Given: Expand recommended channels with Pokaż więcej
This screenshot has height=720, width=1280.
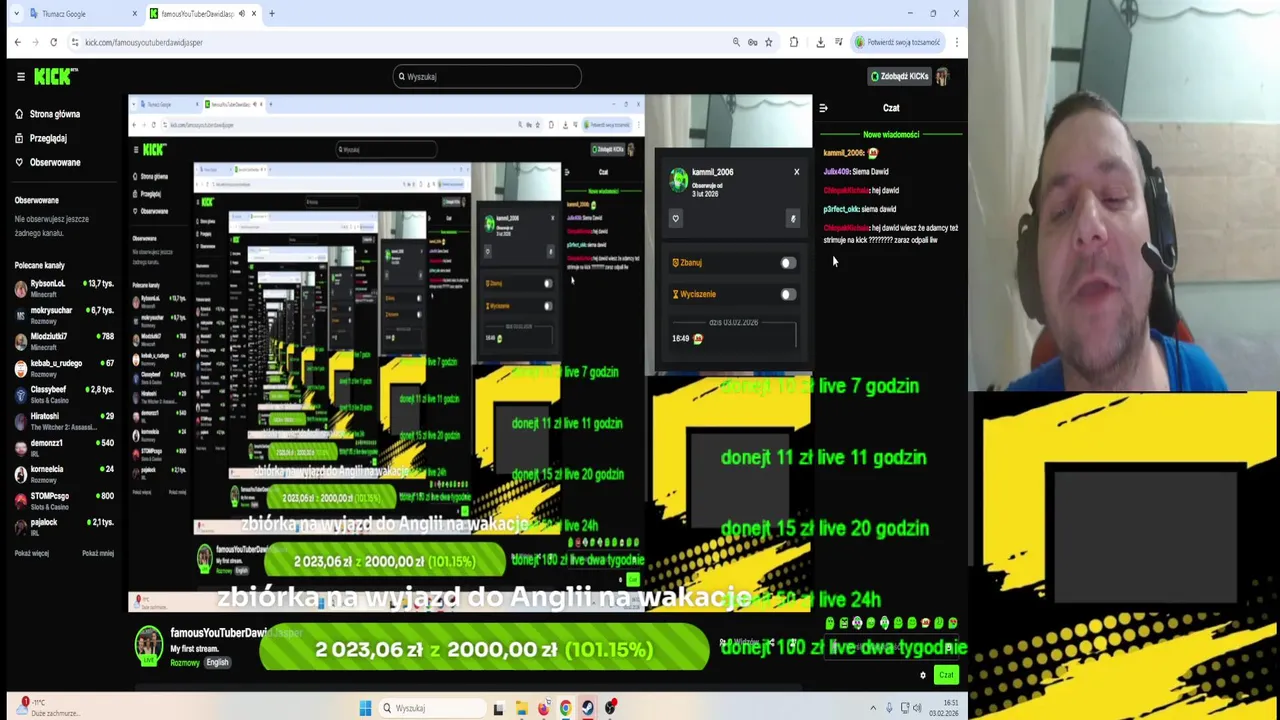Looking at the screenshot, I should [32, 553].
